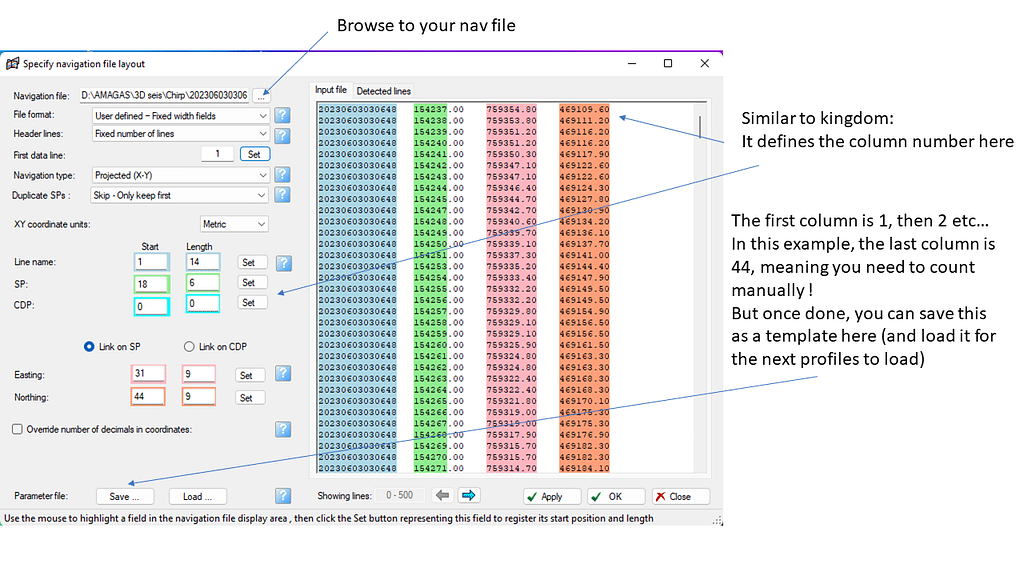The height and width of the screenshot is (576, 1024).
Task: Enable Override number of decimals in coordinates
Action: 18,429
